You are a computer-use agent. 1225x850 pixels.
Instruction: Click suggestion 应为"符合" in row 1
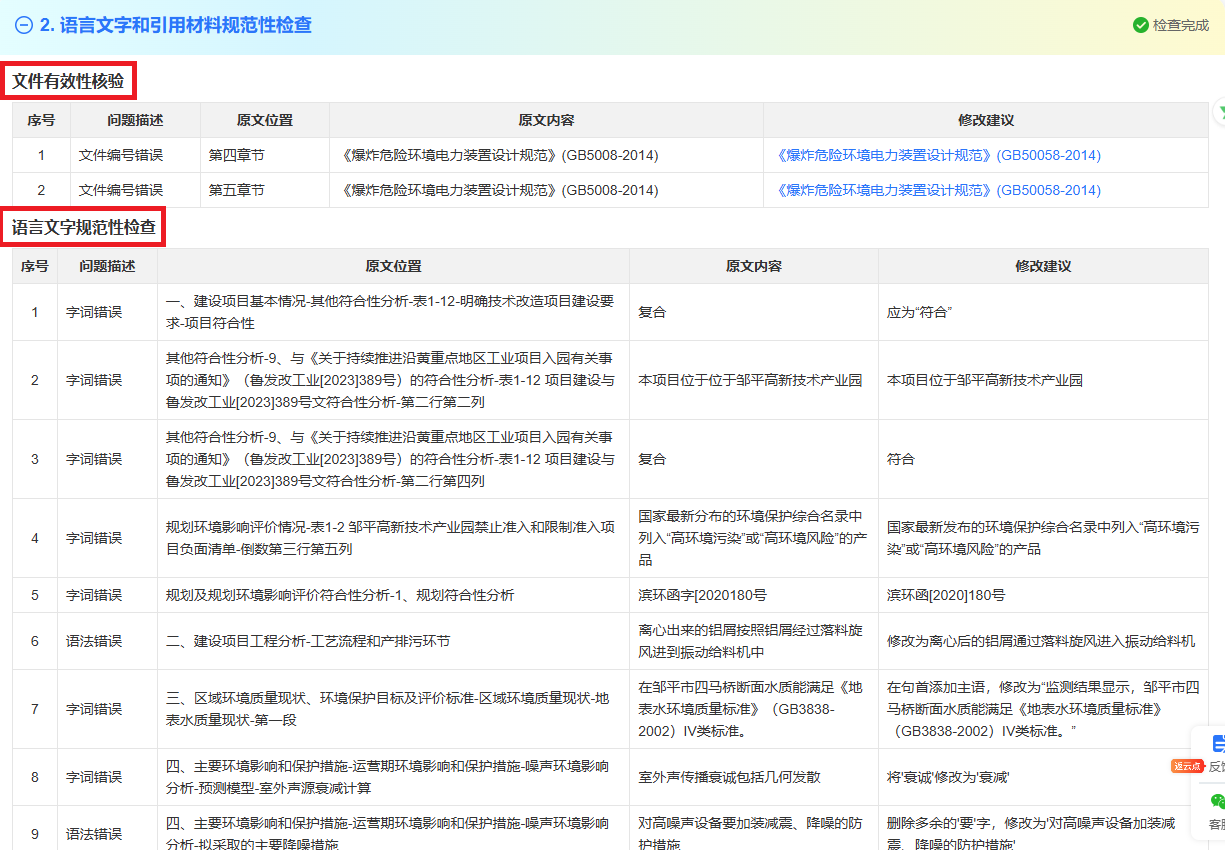(x=919, y=312)
